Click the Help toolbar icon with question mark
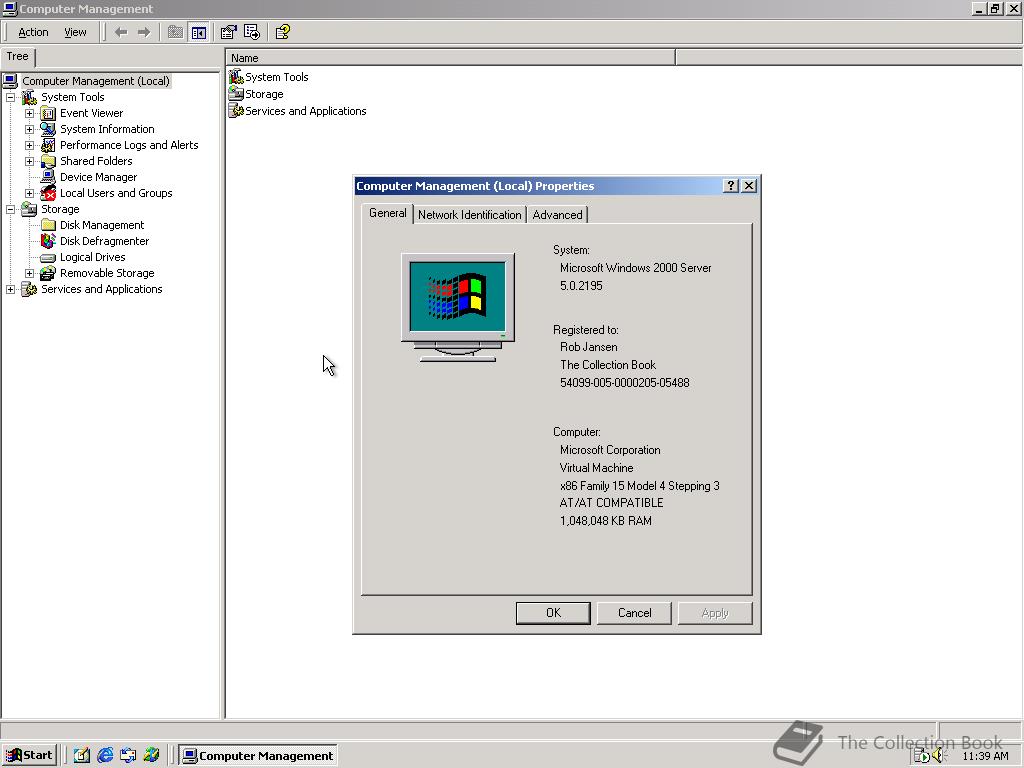1024x768 pixels. point(282,32)
